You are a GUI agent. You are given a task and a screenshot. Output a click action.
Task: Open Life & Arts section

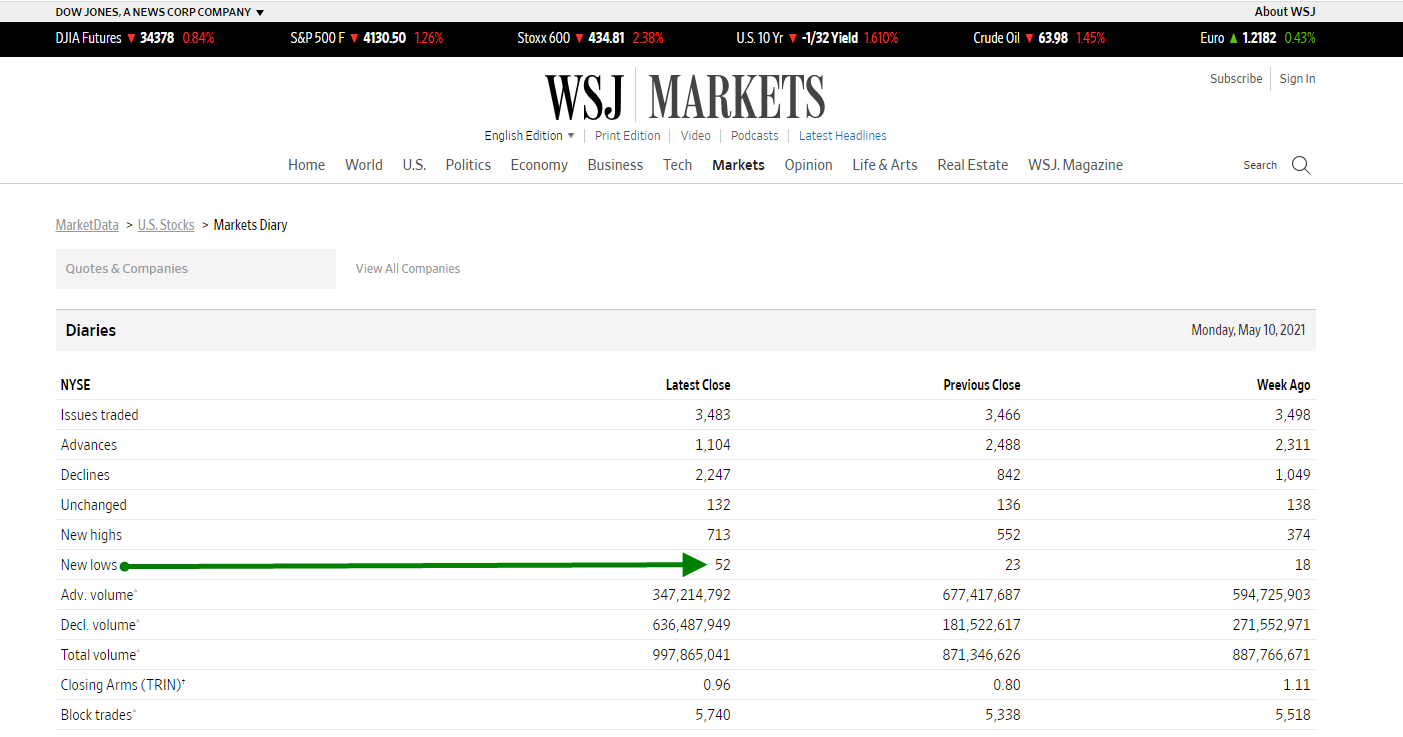884,165
